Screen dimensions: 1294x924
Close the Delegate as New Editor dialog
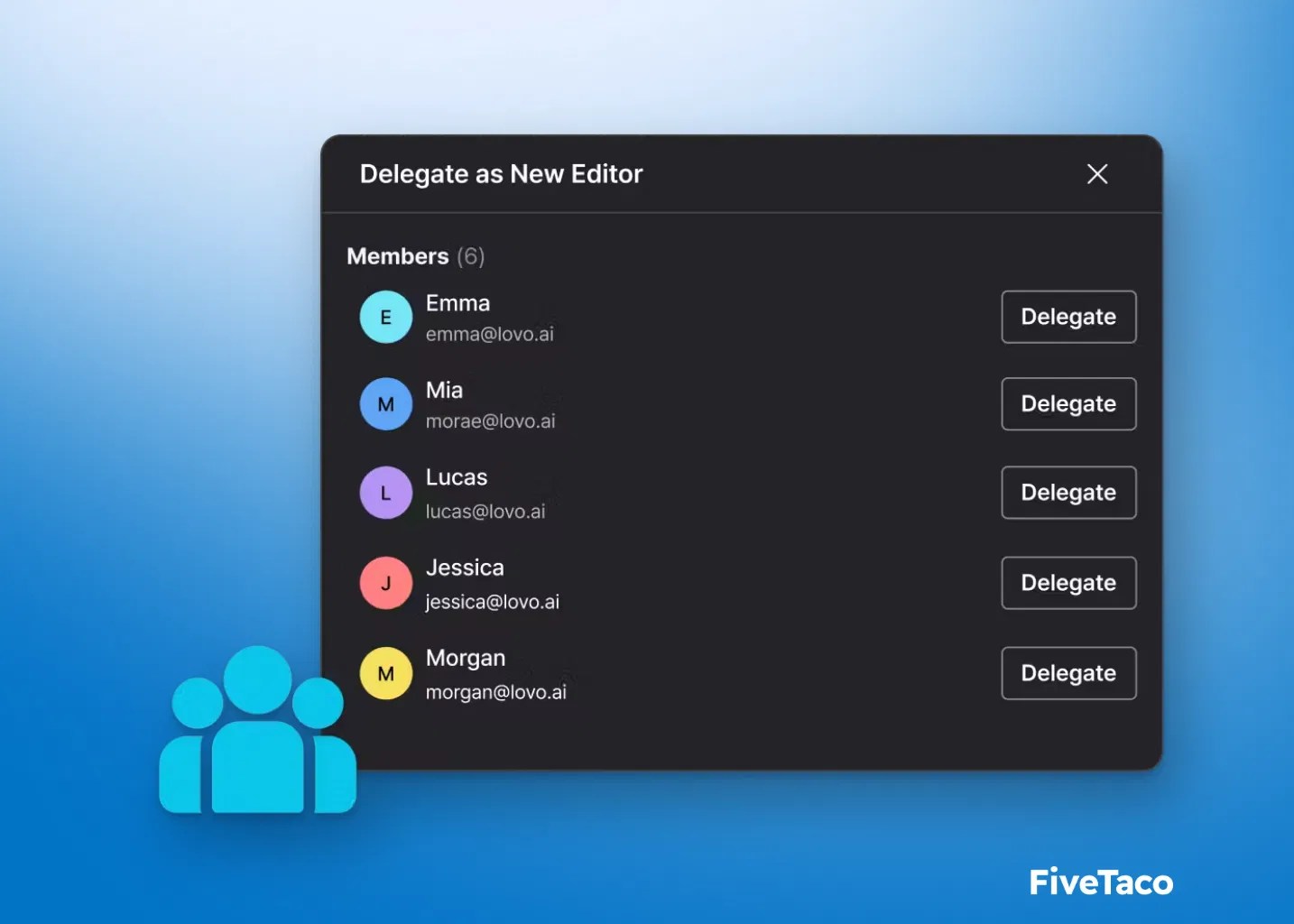1097,174
